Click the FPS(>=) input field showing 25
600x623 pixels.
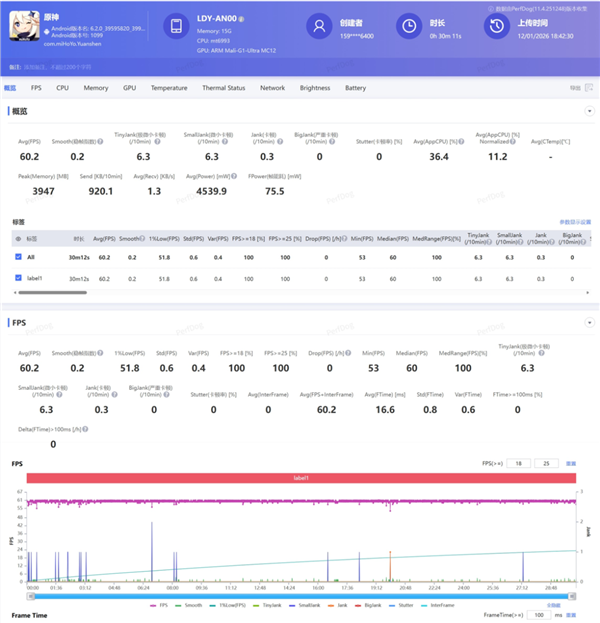coord(546,463)
